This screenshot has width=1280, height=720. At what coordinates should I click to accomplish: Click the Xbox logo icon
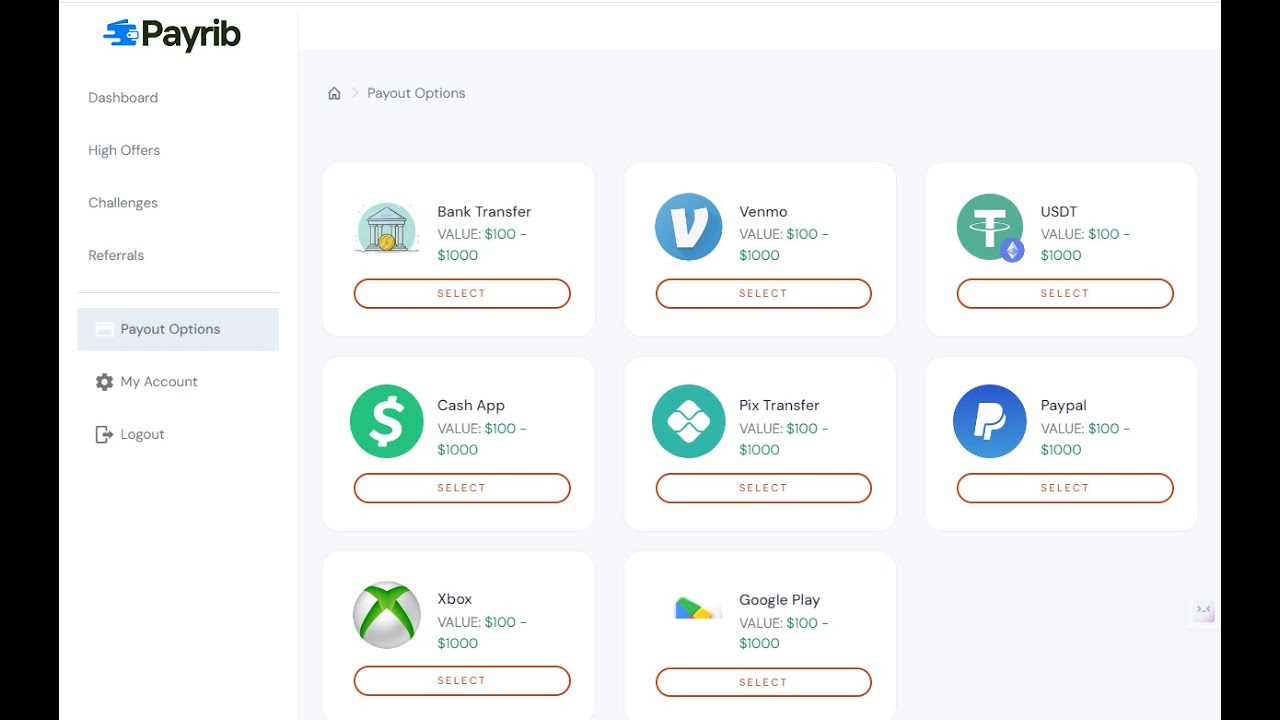(x=387, y=615)
